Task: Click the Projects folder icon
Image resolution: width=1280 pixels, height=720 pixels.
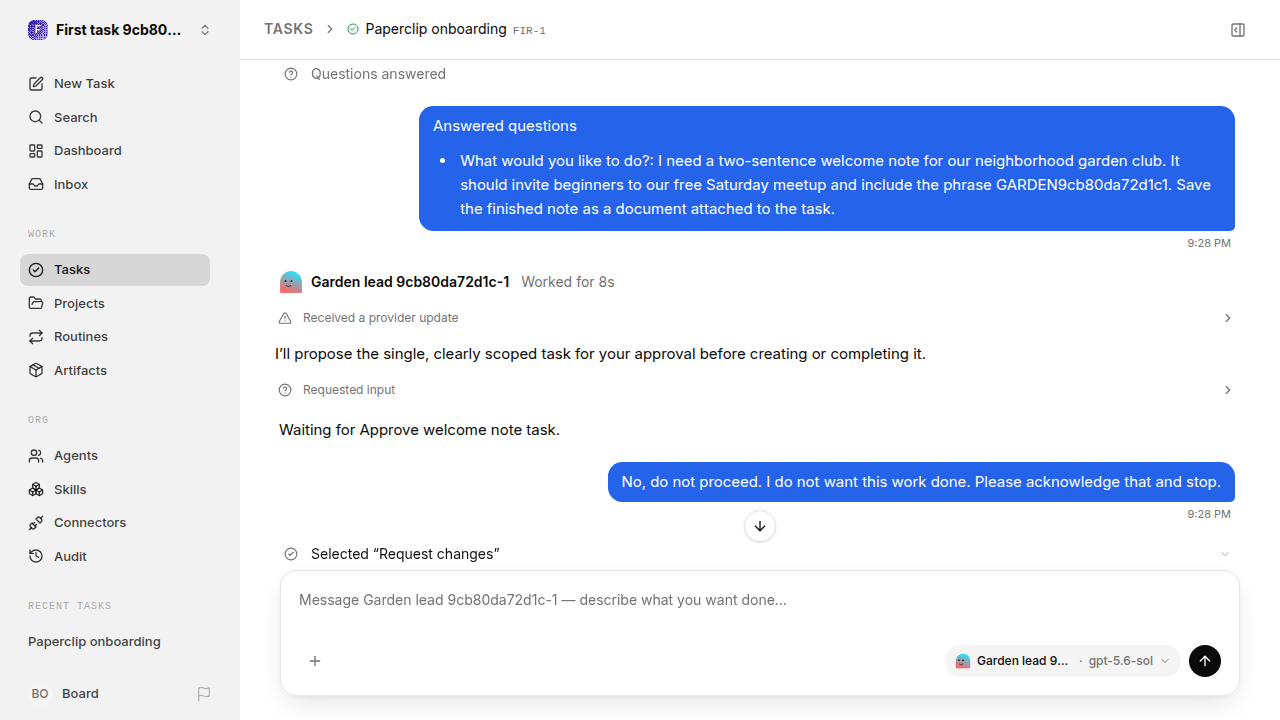Action: [x=36, y=304]
